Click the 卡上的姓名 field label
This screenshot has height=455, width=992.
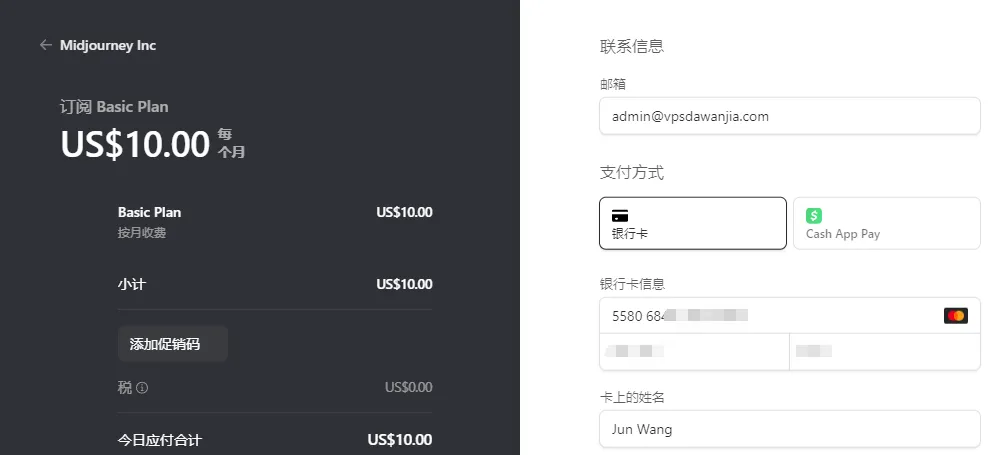(x=632, y=397)
